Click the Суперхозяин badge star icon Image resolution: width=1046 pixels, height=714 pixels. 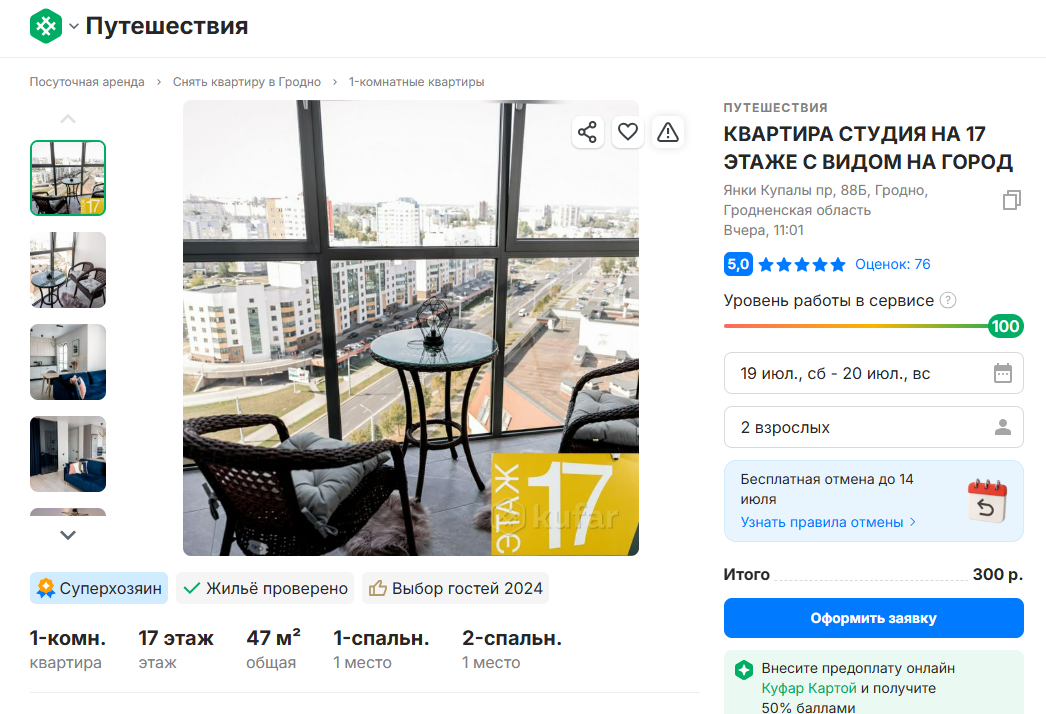click(x=45, y=588)
